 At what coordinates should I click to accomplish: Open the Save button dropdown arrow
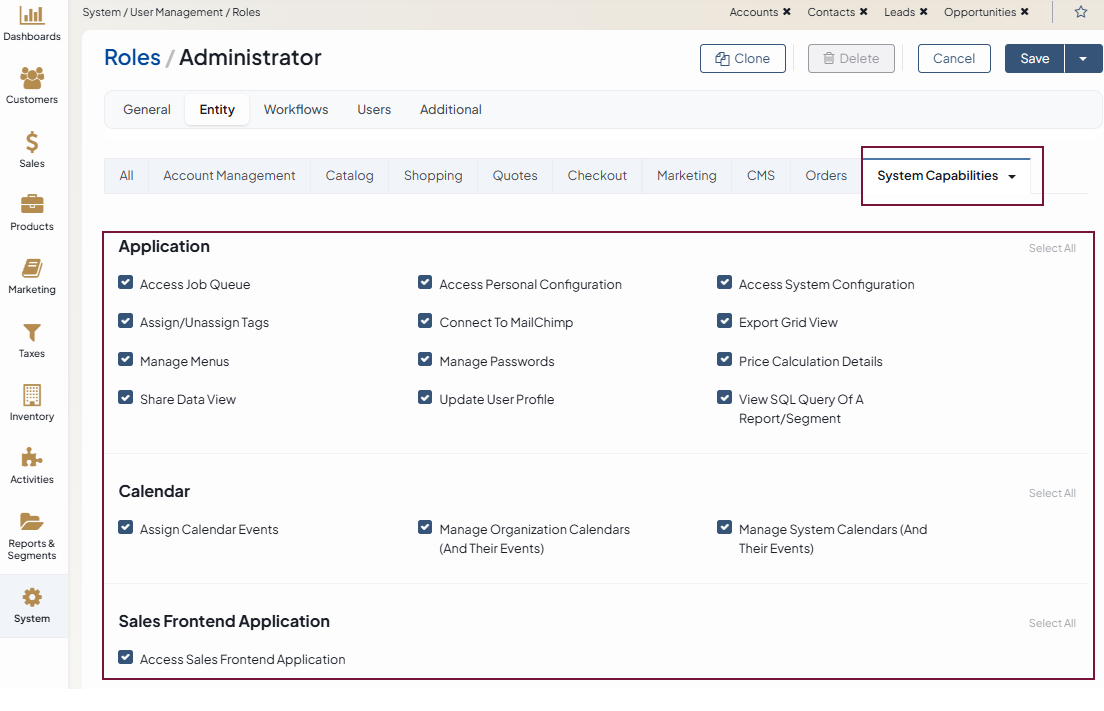click(x=1083, y=59)
